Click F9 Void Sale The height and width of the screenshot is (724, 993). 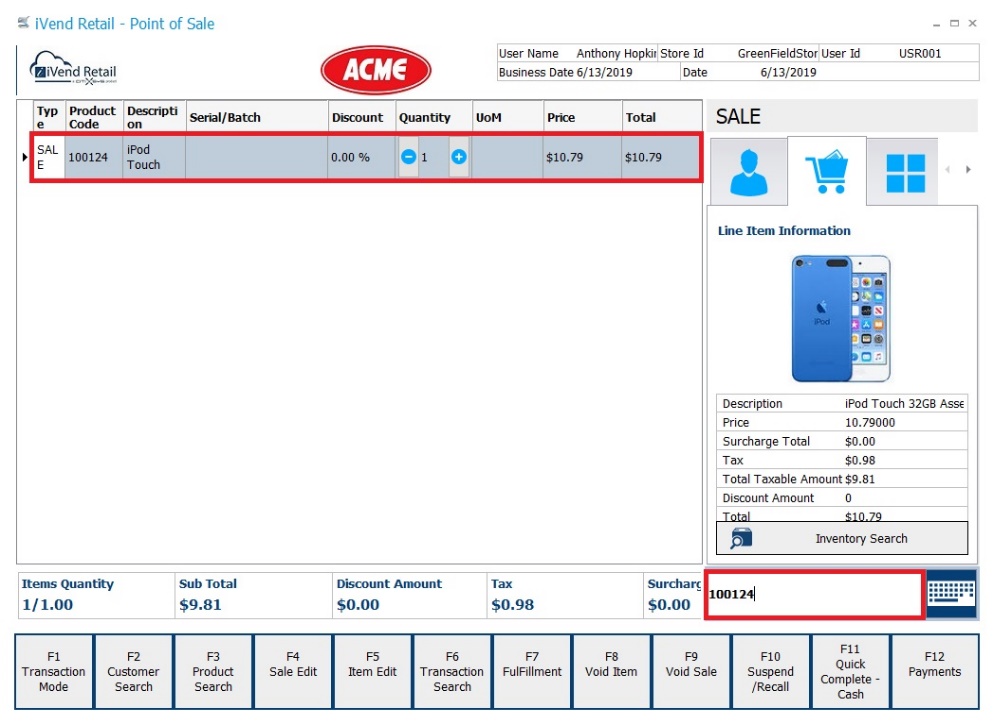pos(691,671)
